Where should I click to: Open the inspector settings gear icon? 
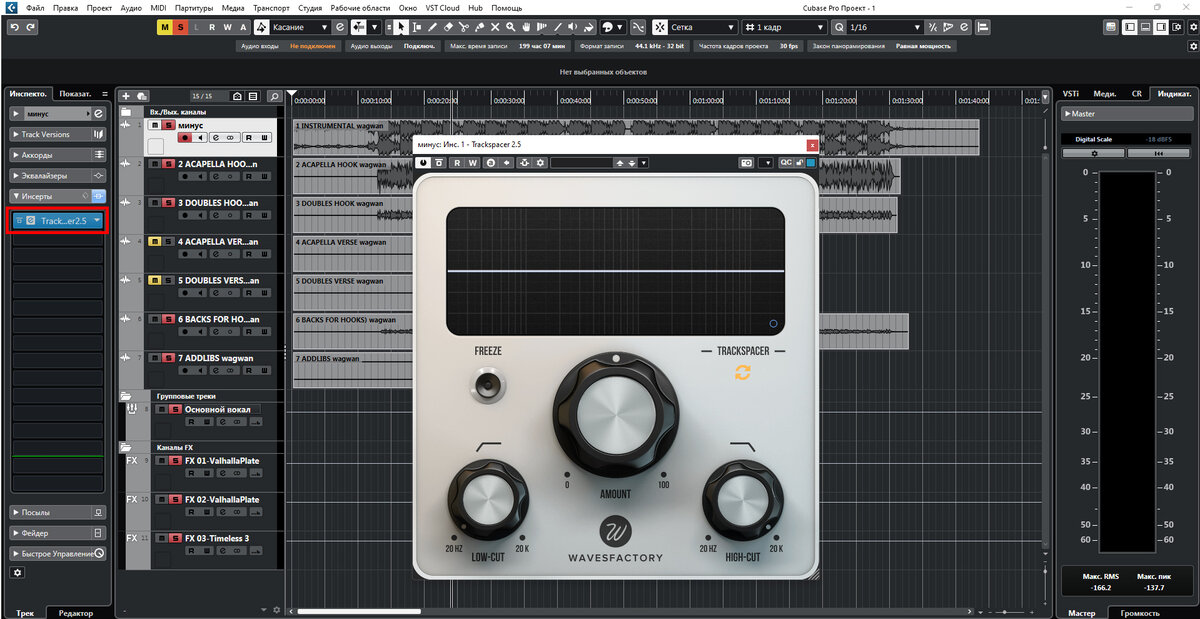[x=17, y=573]
